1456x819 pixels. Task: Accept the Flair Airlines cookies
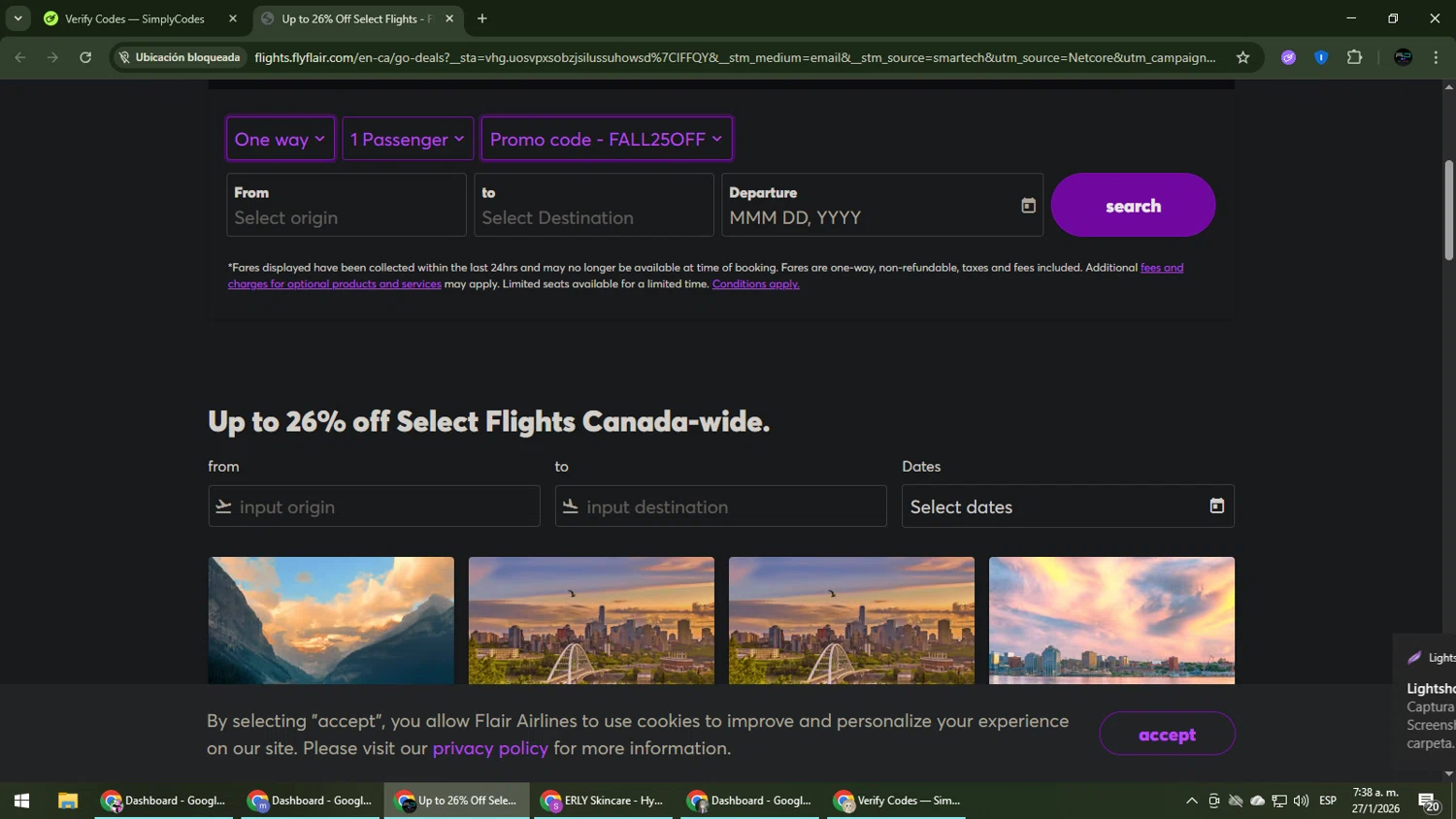[x=1167, y=735]
